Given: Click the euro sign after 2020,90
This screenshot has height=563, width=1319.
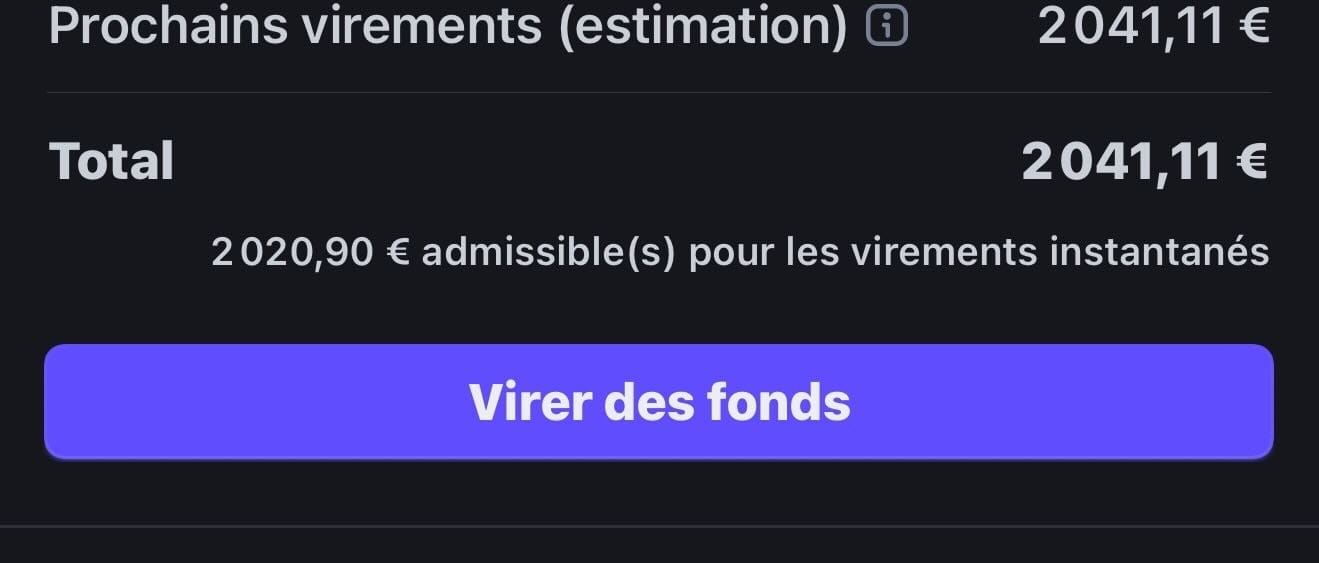Looking at the screenshot, I should (x=398, y=253).
